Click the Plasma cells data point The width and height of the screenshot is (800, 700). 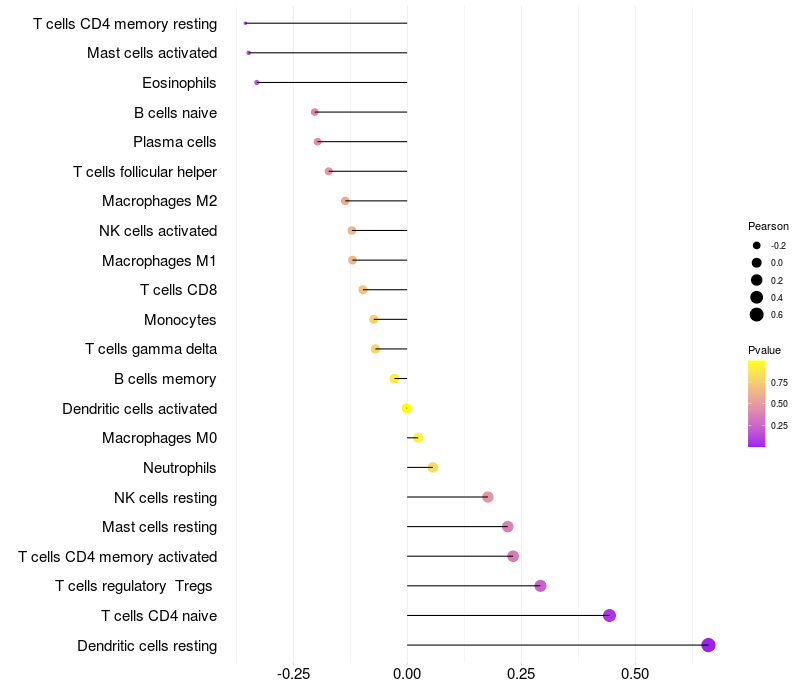317,142
